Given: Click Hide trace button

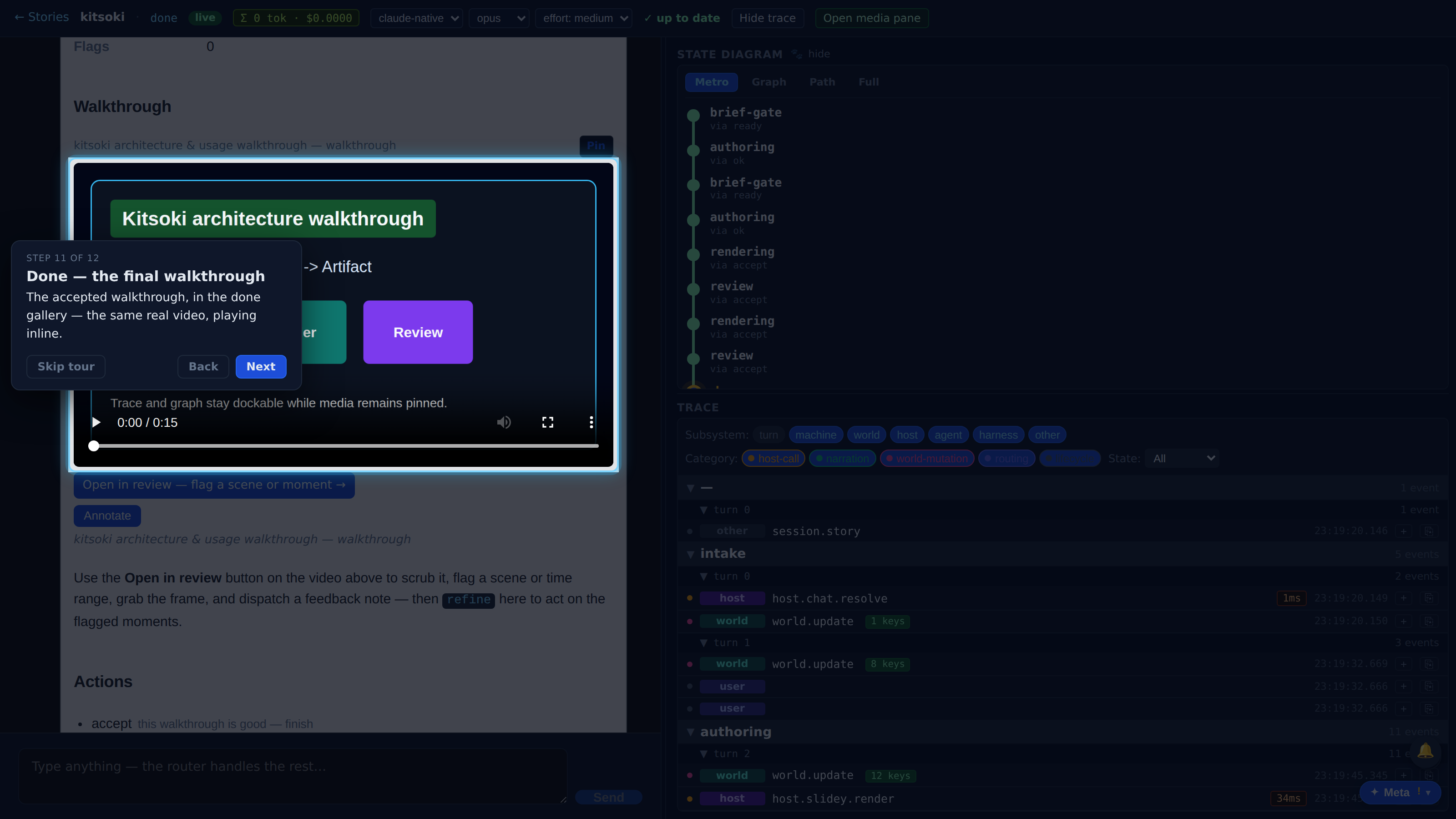Looking at the screenshot, I should point(767,18).
